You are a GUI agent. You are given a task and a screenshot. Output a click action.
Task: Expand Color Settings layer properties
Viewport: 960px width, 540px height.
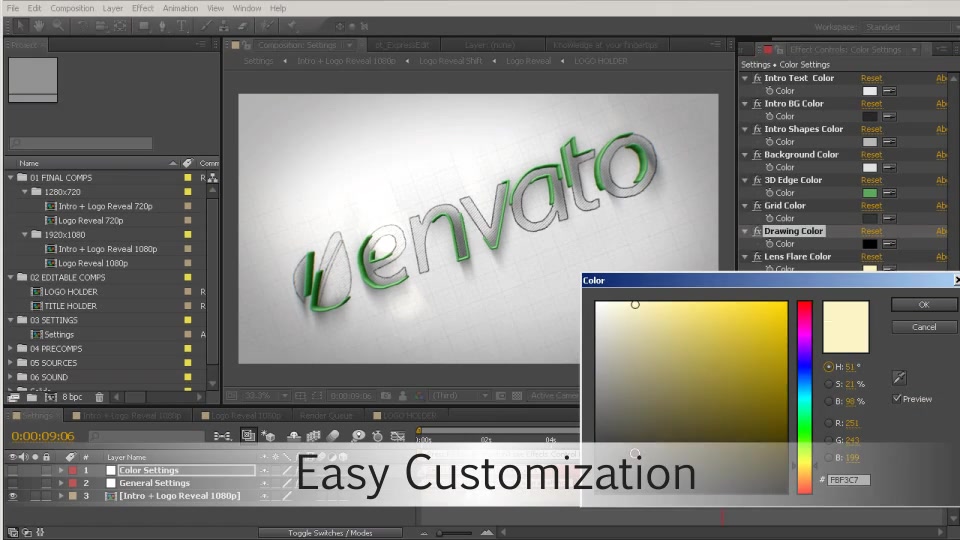point(61,470)
